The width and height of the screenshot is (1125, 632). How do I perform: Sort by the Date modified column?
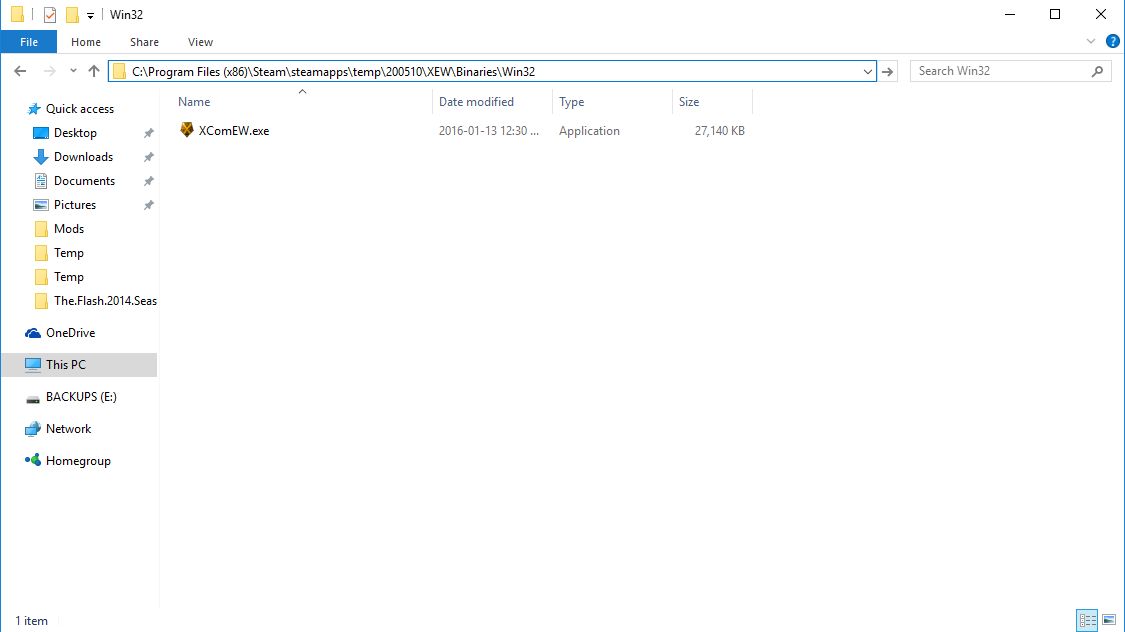pyautogui.click(x=476, y=102)
